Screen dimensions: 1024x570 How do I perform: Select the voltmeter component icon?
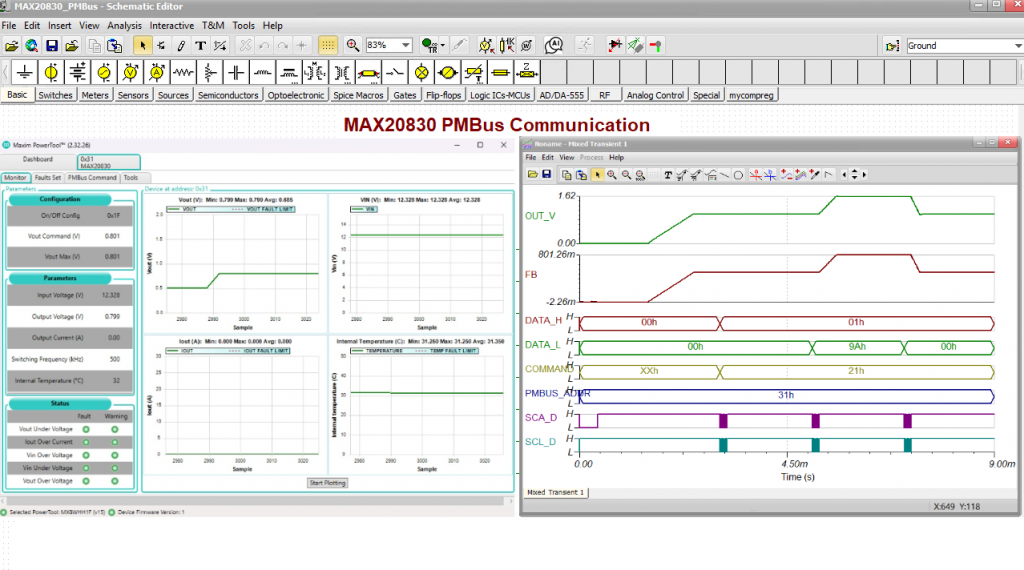129,73
